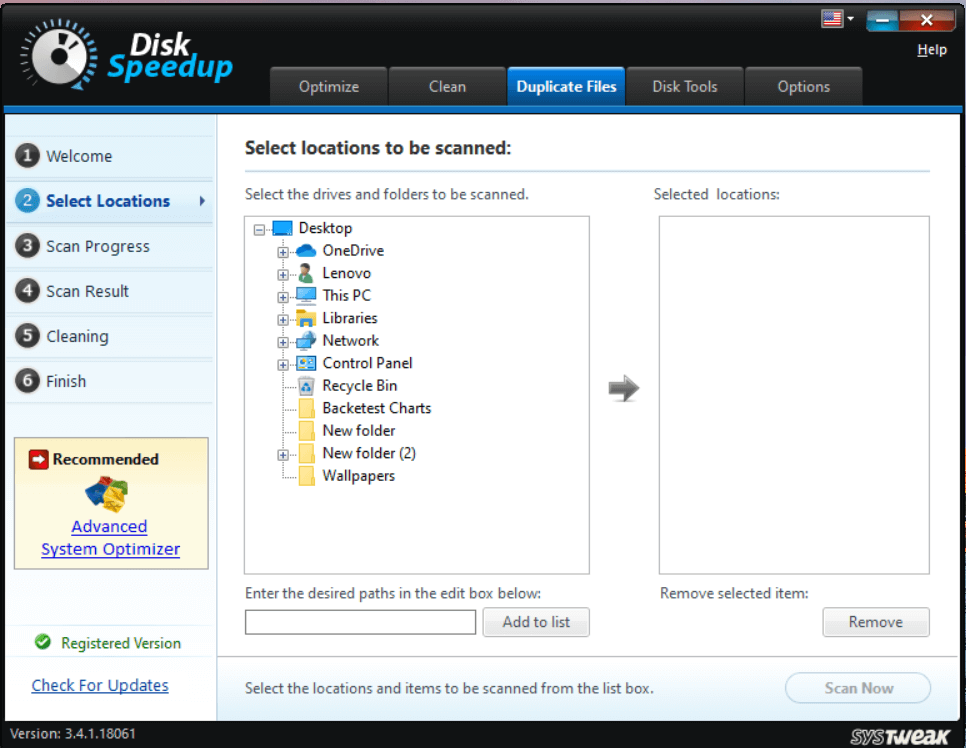Click the Cleaning step label
This screenshot has height=748, width=966.
pos(78,336)
